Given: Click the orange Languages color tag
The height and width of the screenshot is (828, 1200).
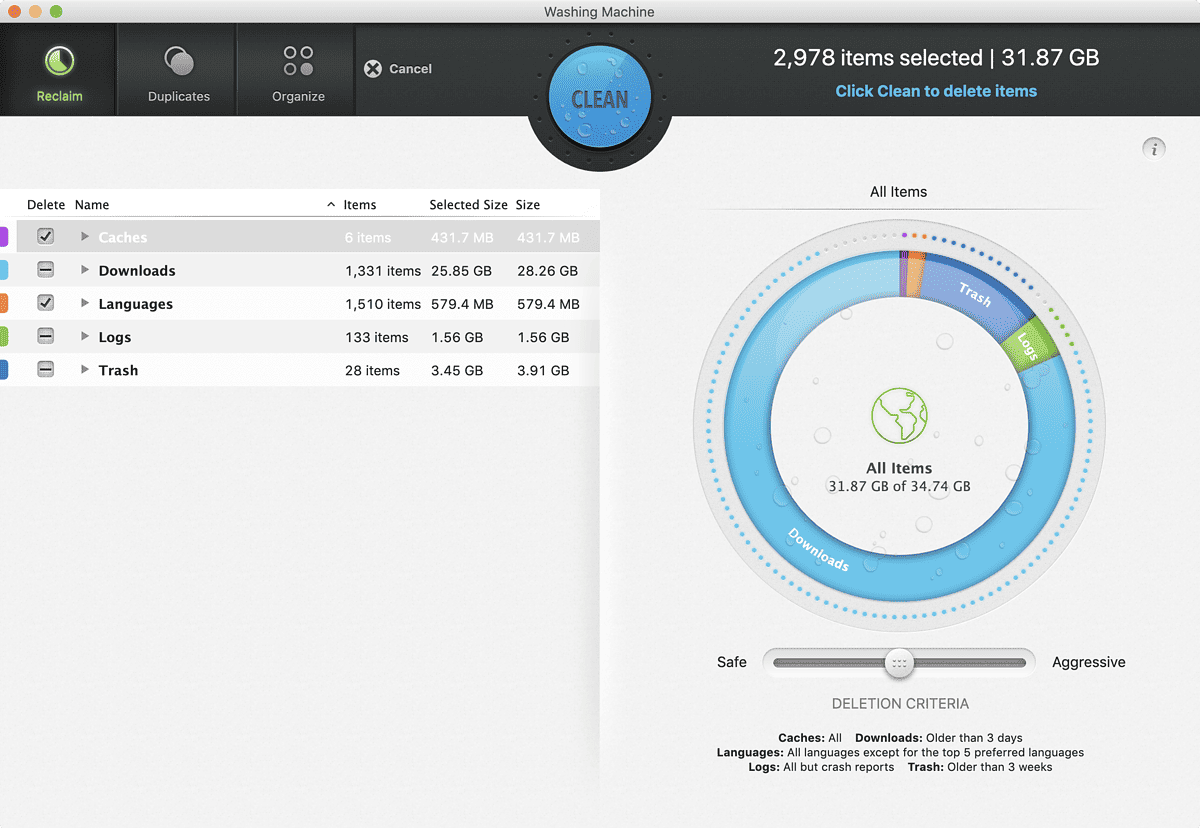Looking at the screenshot, I should click(4, 303).
